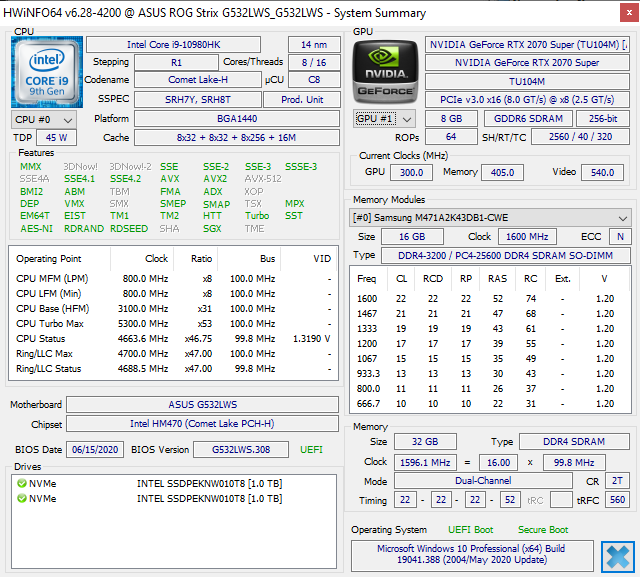Click the Comet Lake-H codename field
The height and width of the screenshot is (577, 640).
point(198,80)
